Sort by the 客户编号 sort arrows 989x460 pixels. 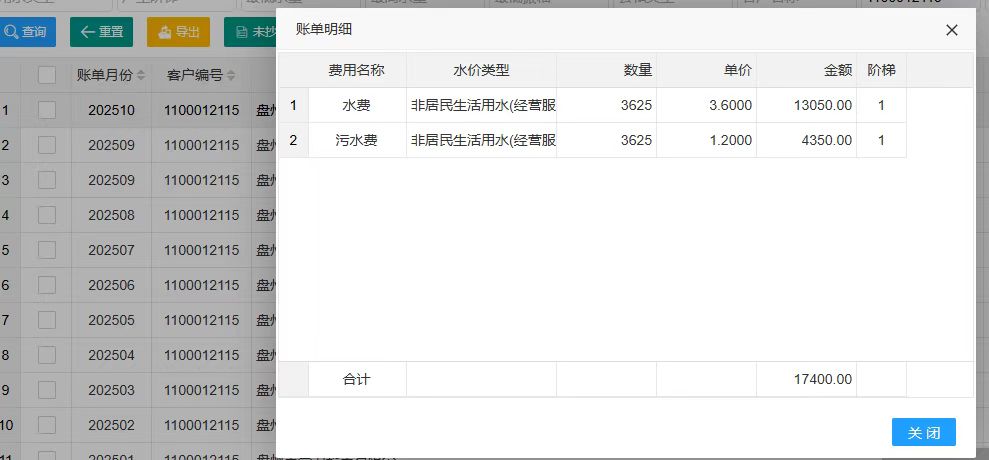[x=231, y=76]
